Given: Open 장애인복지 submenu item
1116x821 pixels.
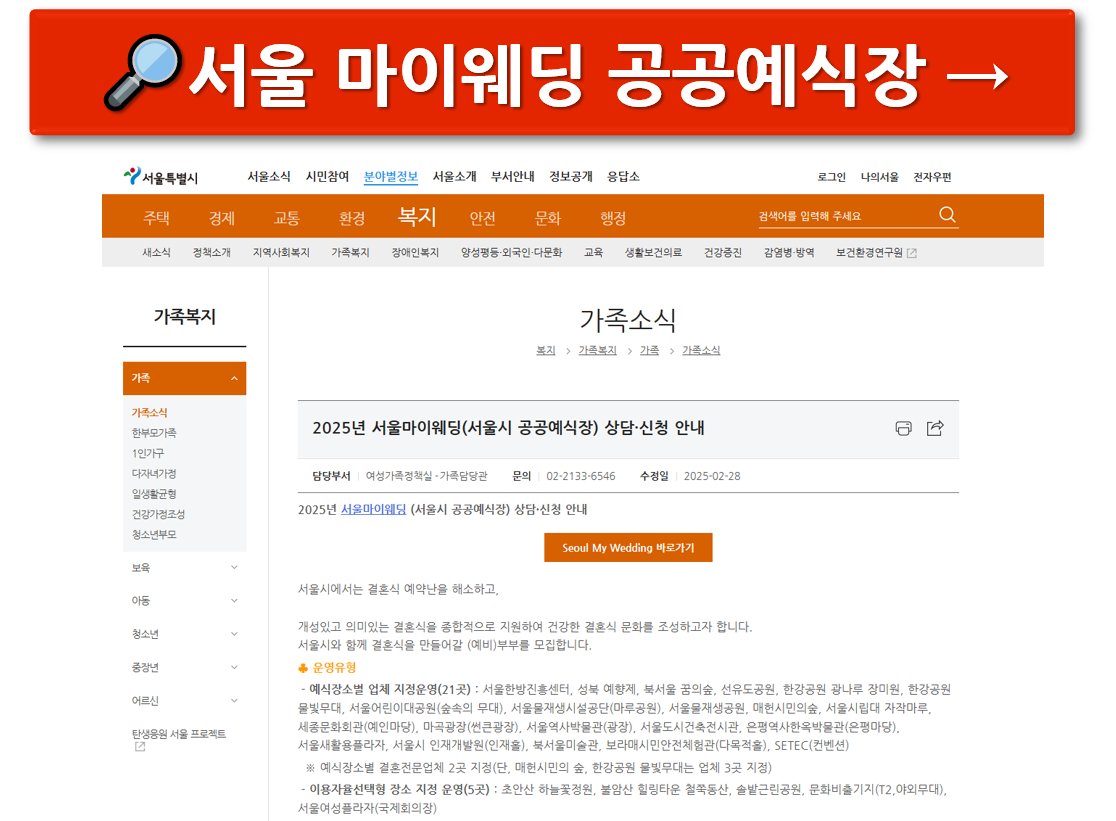Looking at the screenshot, I should [x=415, y=253].
